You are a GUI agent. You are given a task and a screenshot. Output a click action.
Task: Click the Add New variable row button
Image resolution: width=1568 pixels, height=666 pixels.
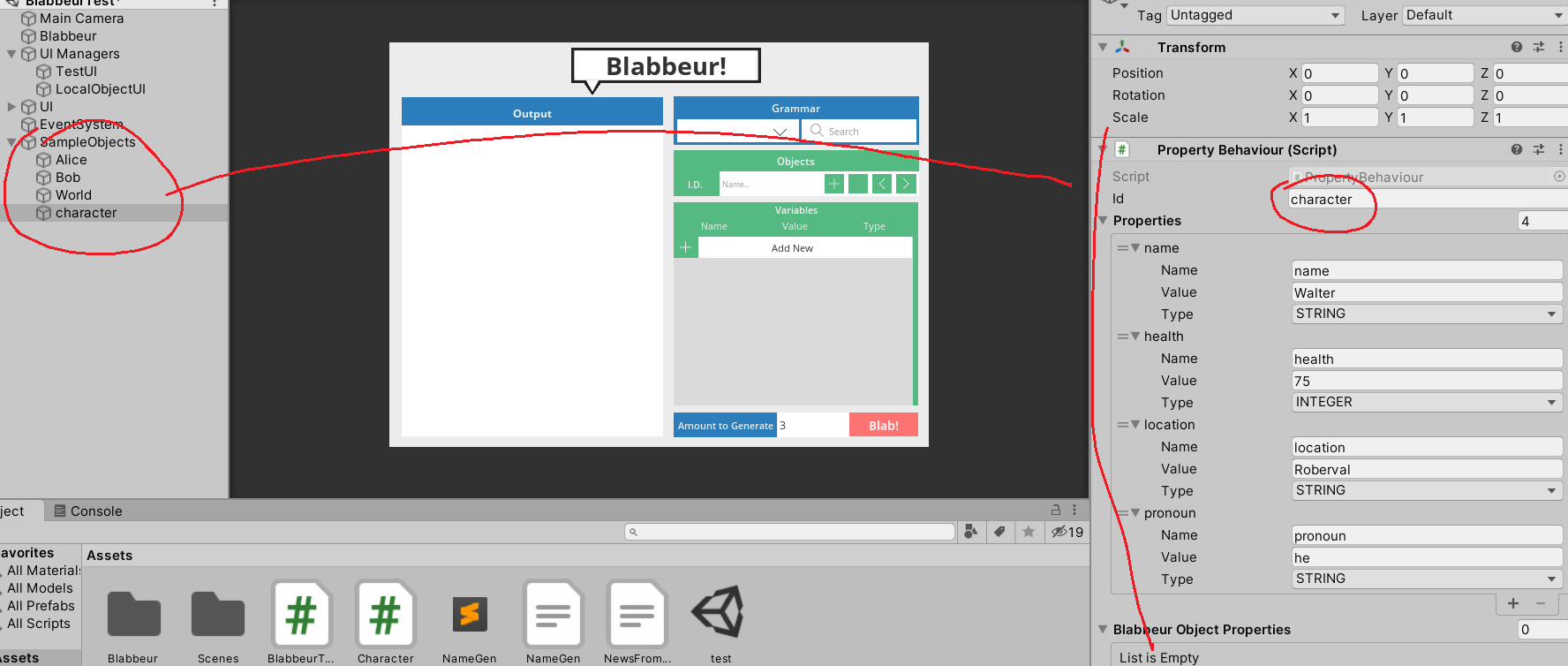(x=792, y=248)
